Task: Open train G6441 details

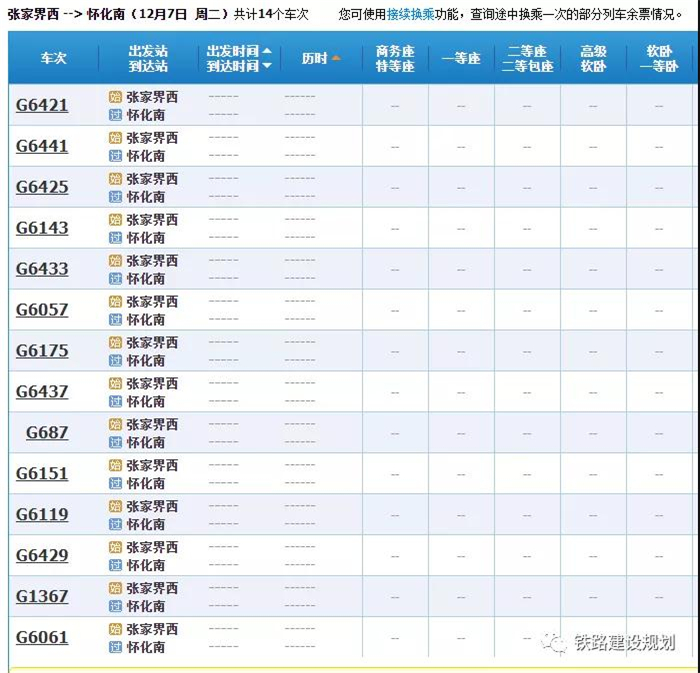Action: (42, 146)
